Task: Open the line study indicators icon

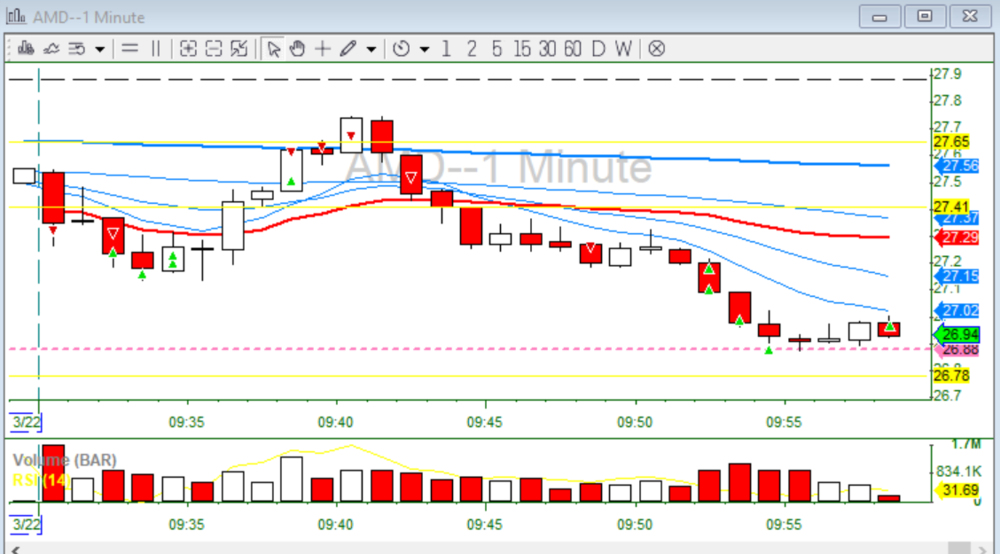Action: point(50,48)
